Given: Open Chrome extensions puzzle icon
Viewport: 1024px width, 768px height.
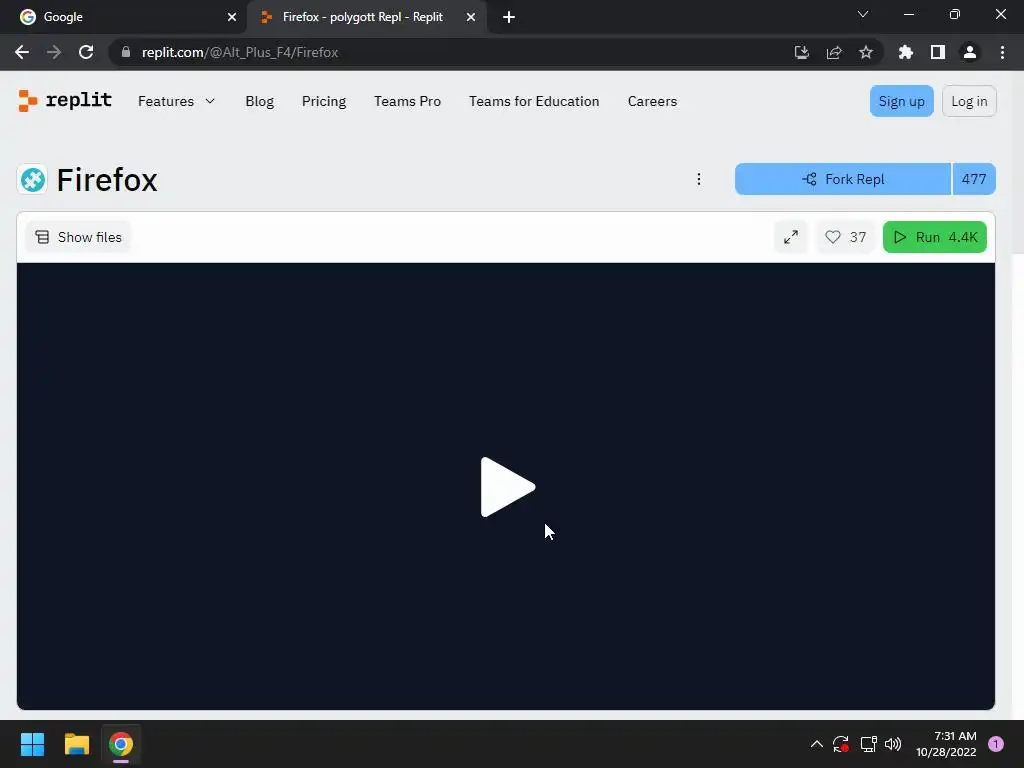Looking at the screenshot, I should pos(906,52).
